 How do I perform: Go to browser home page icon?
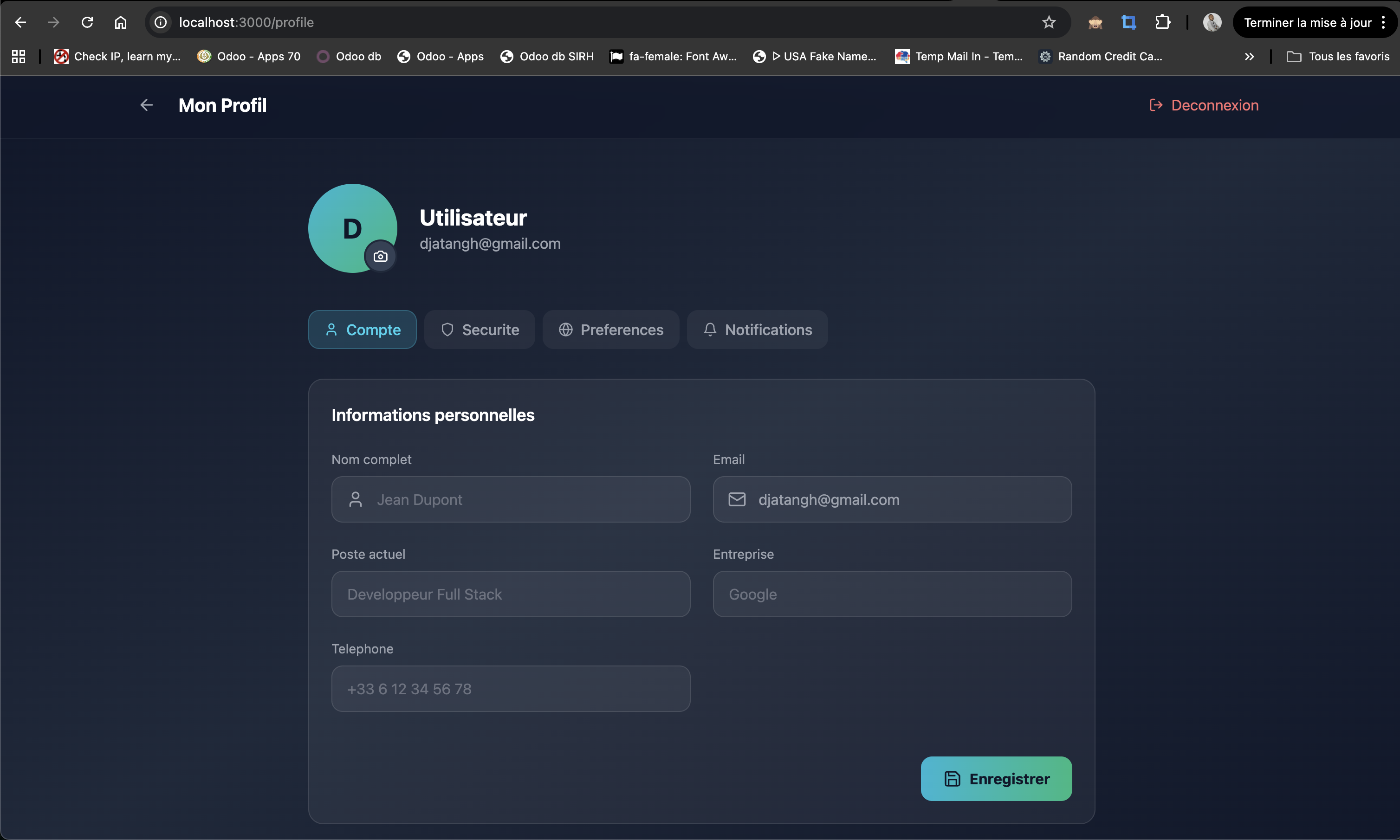click(x=121, y=23)
